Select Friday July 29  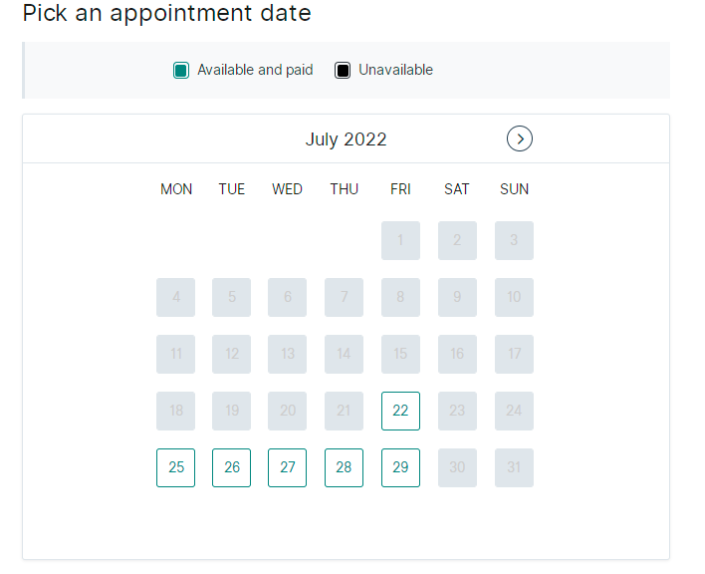401,467
